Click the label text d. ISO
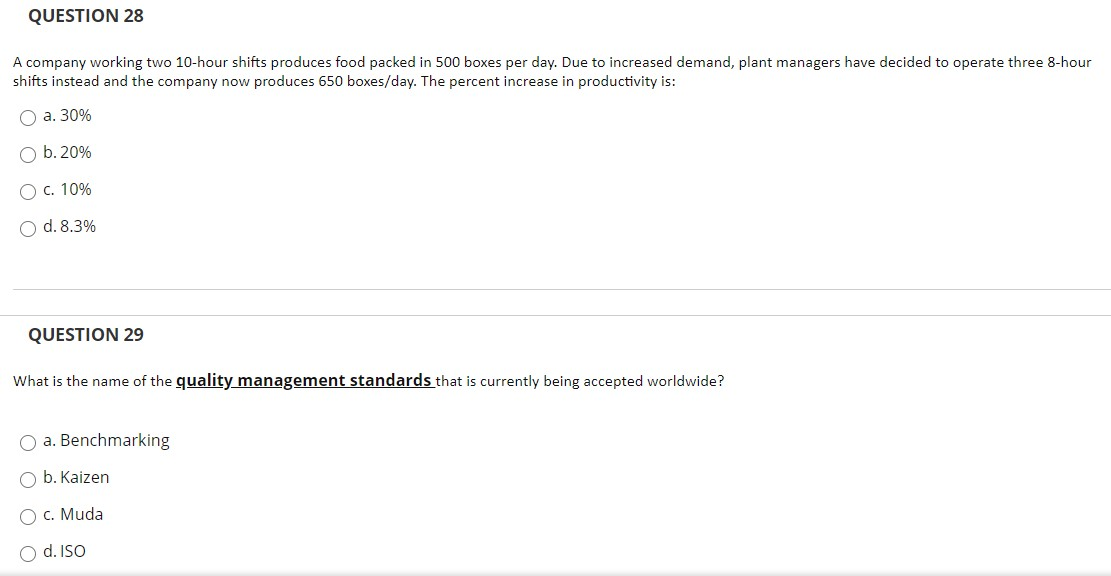Viewport: 1111px width, 576px height. click(63, 551)
